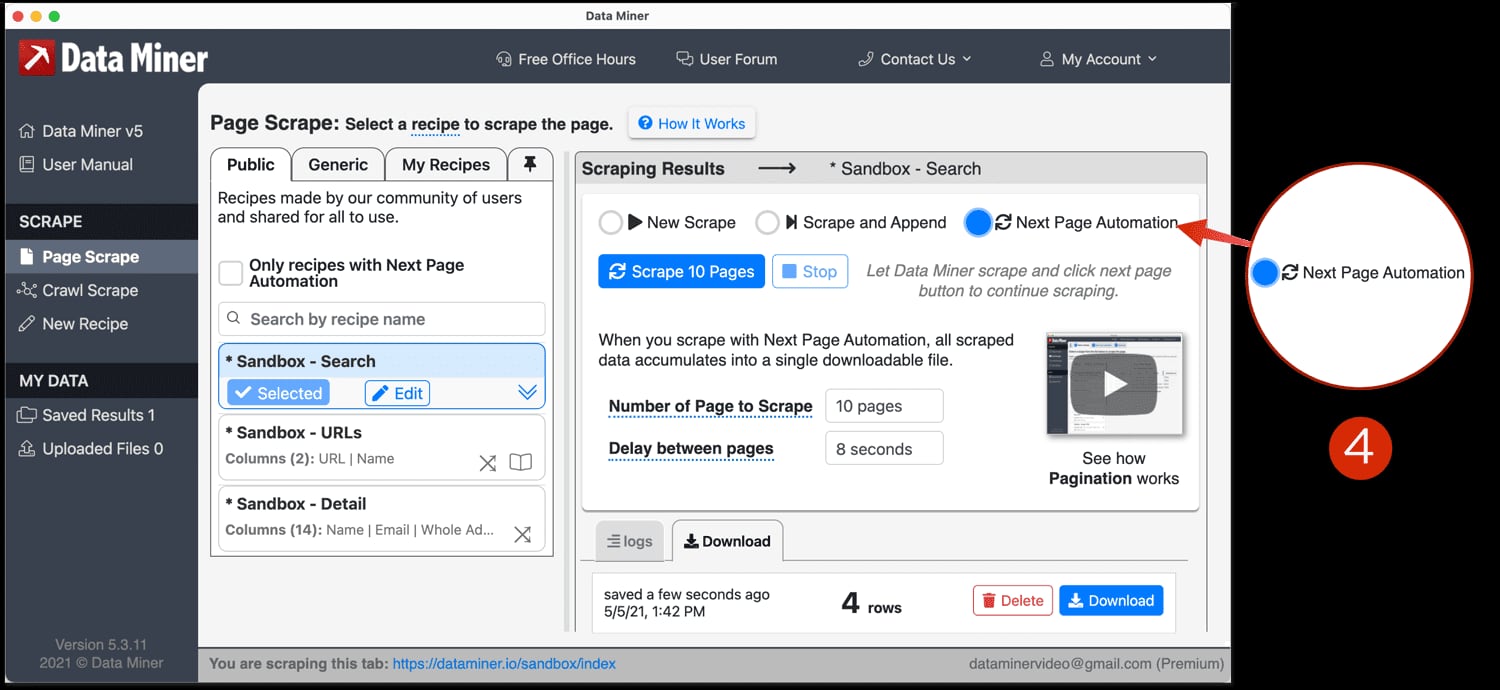Click the 10 pages field
The image size is (1500, 690).
pos(884,406)
